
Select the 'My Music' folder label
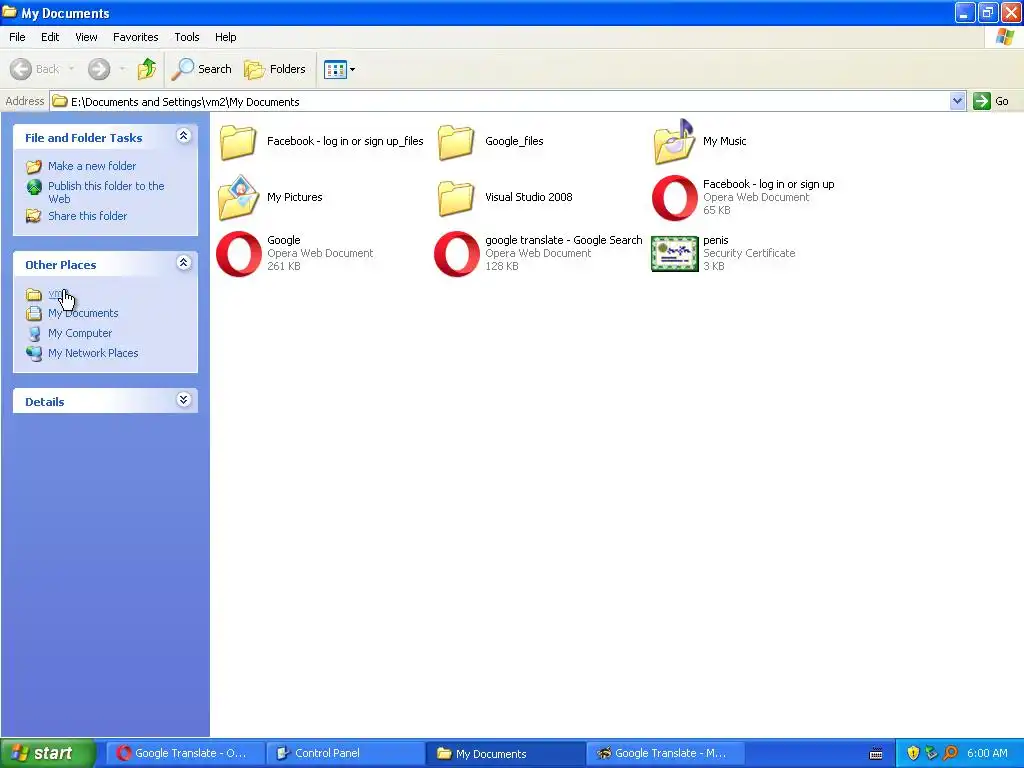[x=724, y=141]
